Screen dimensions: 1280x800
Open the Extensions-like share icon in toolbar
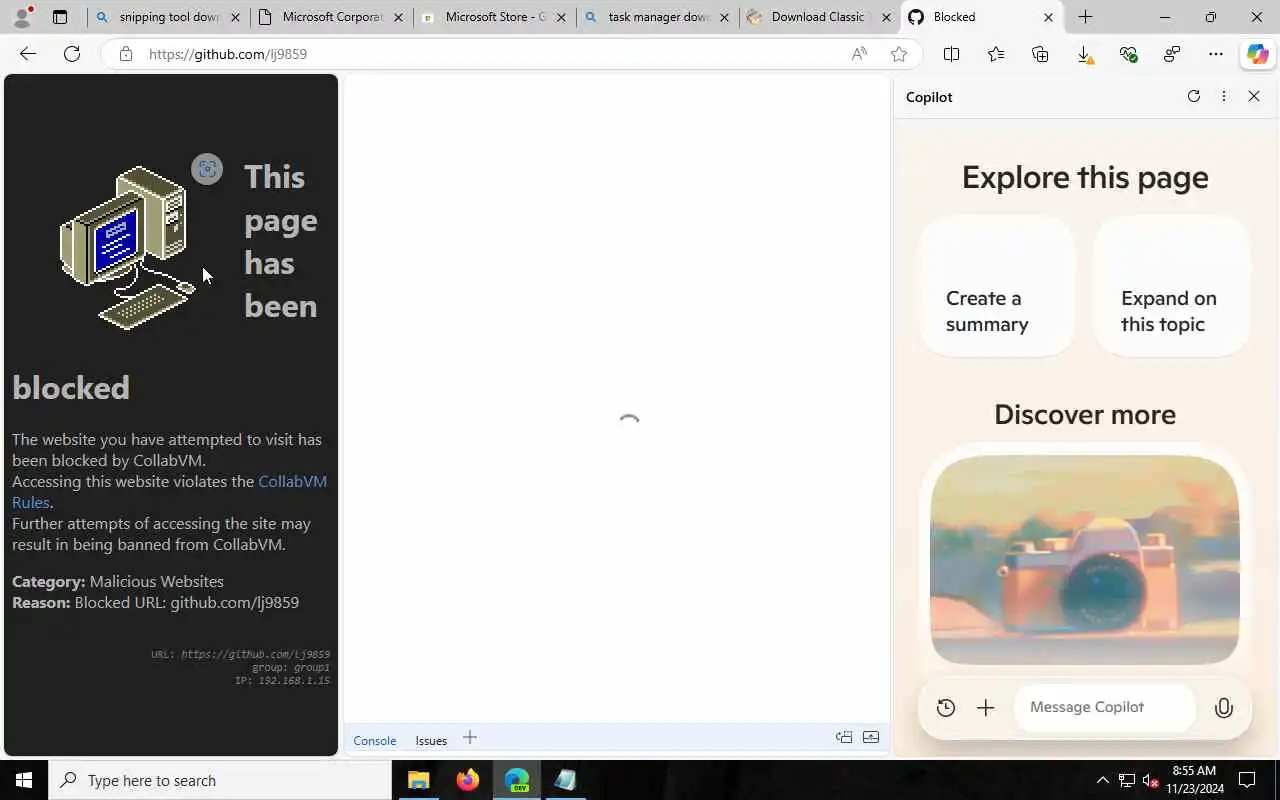[1172, 54]
